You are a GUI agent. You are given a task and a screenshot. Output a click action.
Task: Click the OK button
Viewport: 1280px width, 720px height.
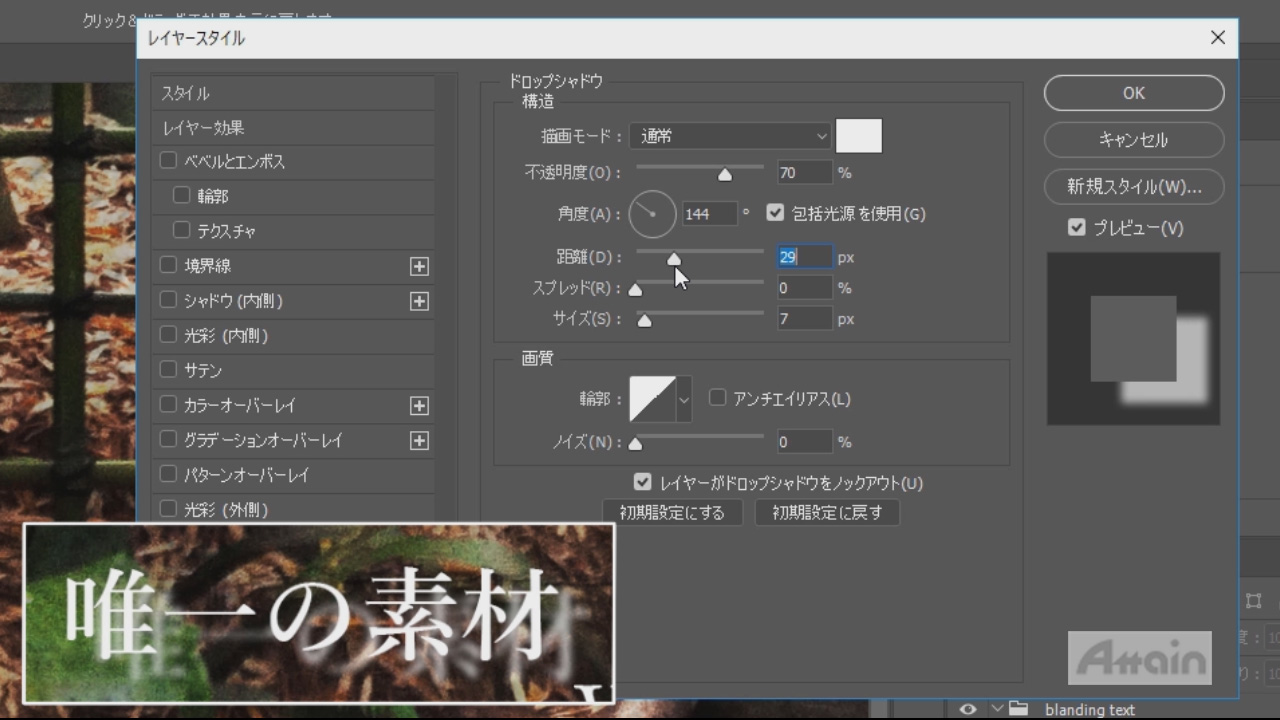[1133, 93]
